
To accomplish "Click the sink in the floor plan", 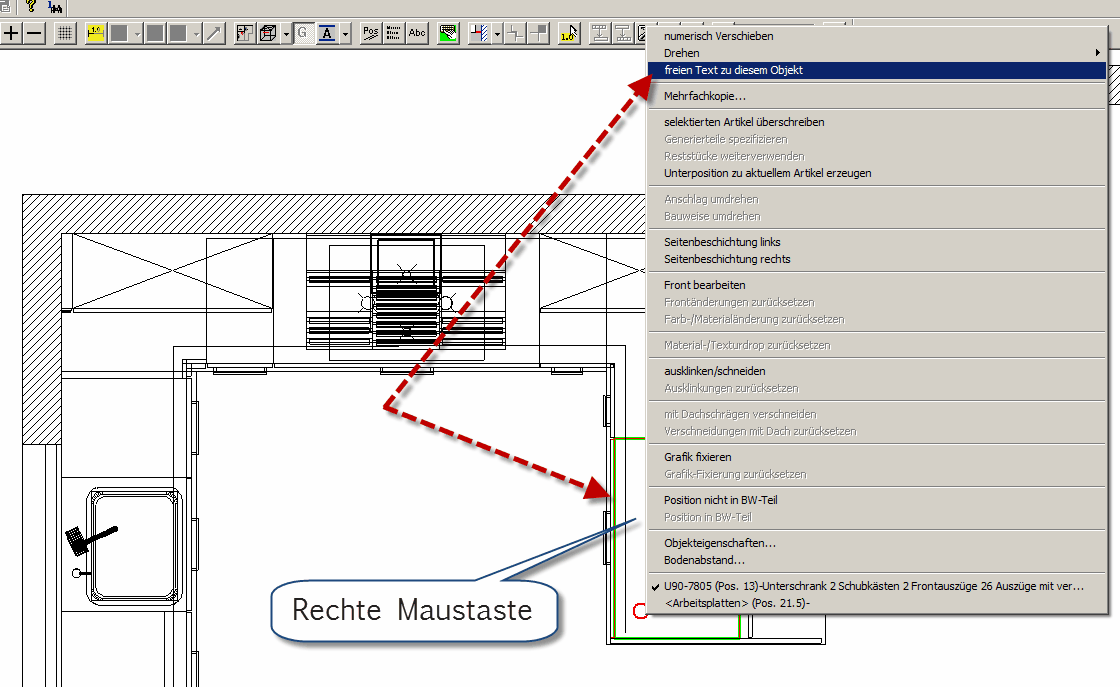I will click(134, 535).
